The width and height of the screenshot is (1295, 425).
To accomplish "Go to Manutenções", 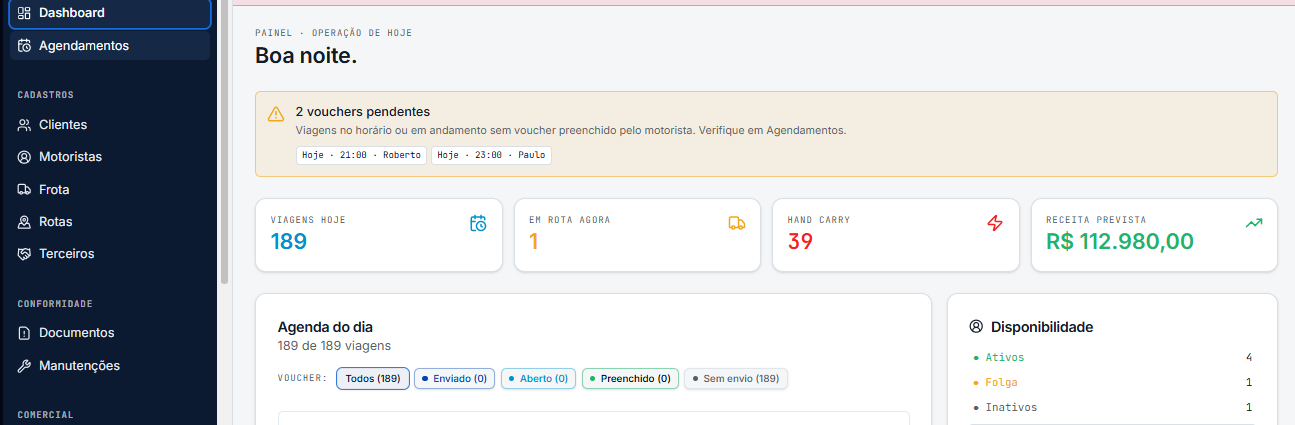I will [x=110, y=365].
